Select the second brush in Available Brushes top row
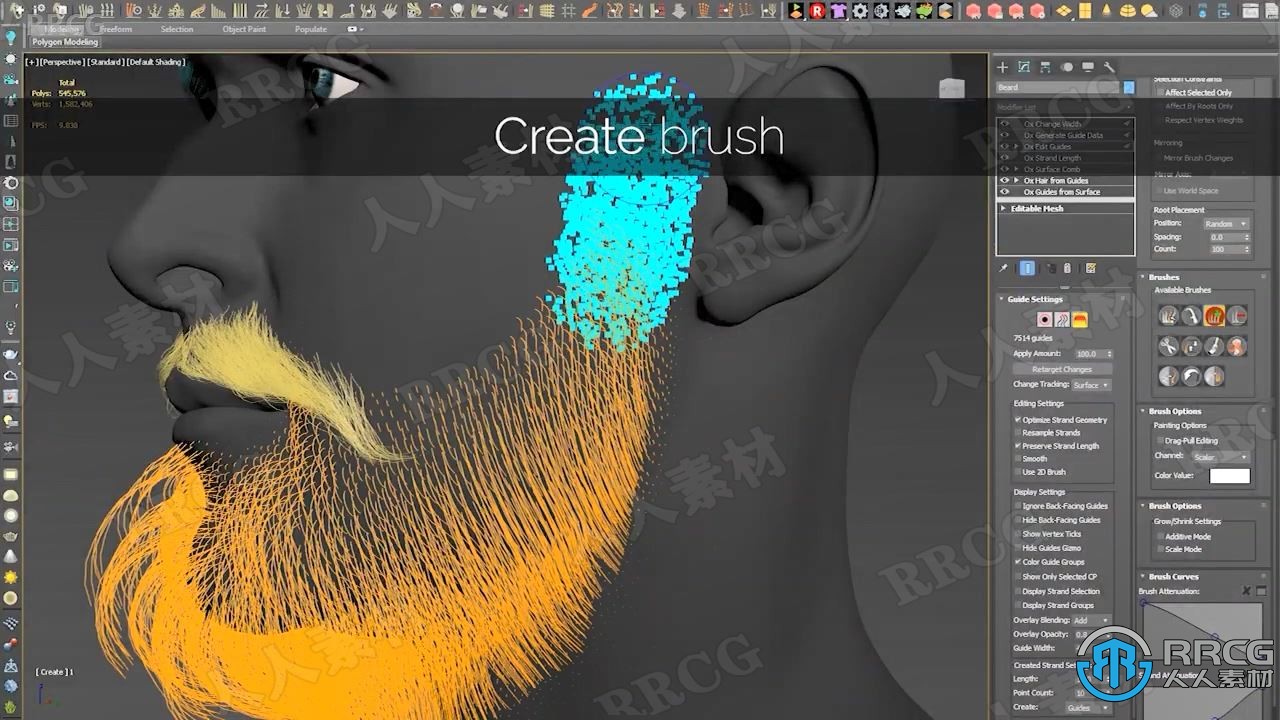 [1191, 316]
